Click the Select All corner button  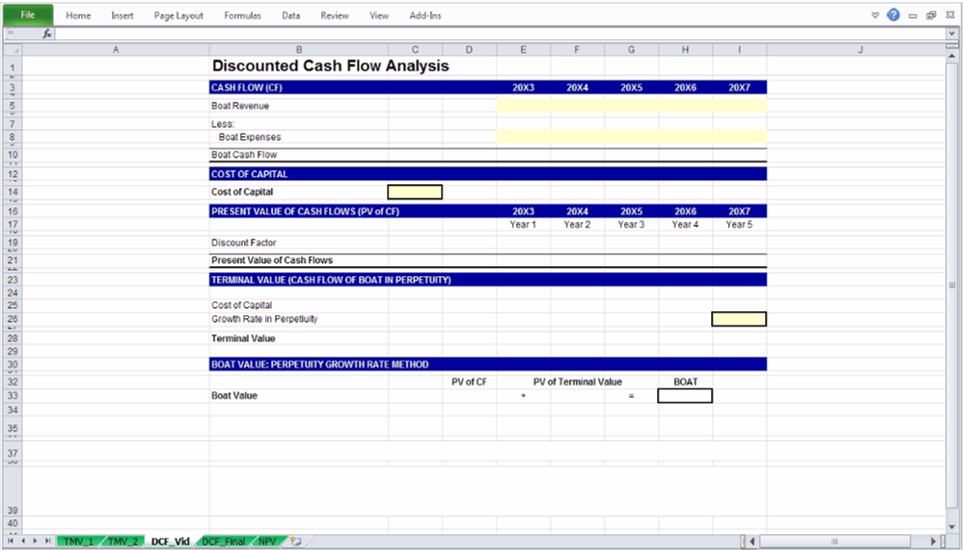(12, 50)
